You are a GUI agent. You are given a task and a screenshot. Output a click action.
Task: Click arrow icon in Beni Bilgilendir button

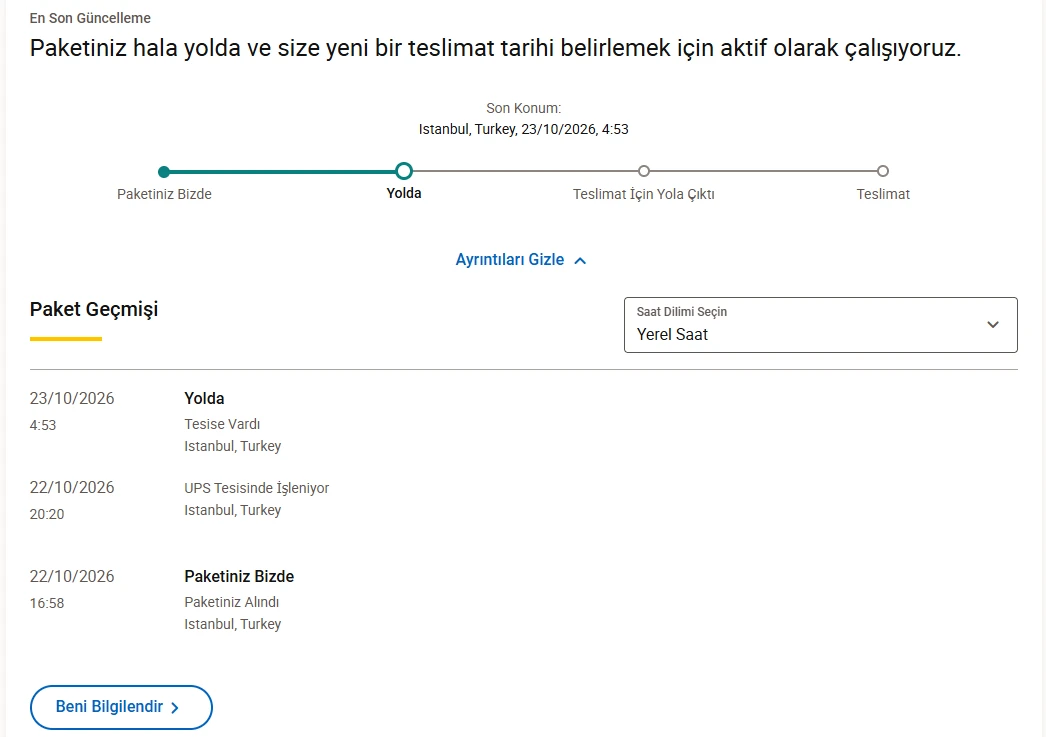[175, 708]
